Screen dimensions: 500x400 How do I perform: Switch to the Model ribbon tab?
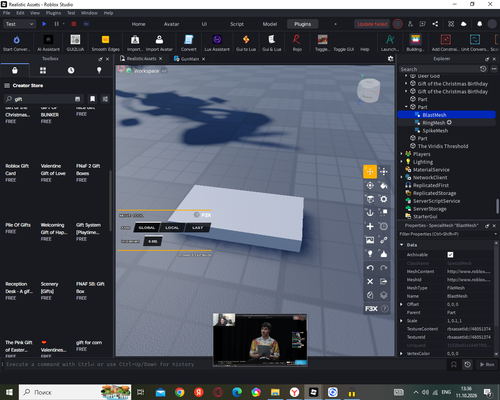(x=270, y=24)
